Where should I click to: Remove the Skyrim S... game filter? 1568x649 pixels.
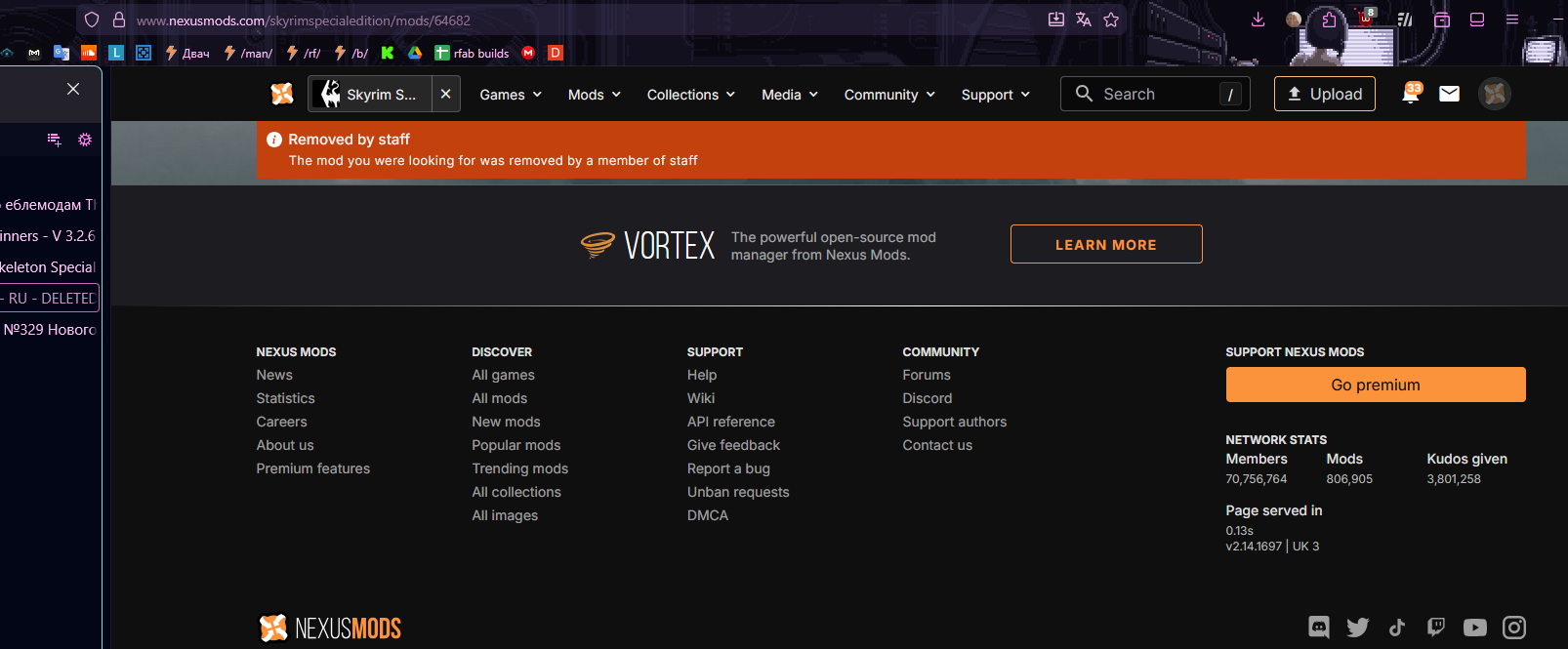[x=445, y=94]
